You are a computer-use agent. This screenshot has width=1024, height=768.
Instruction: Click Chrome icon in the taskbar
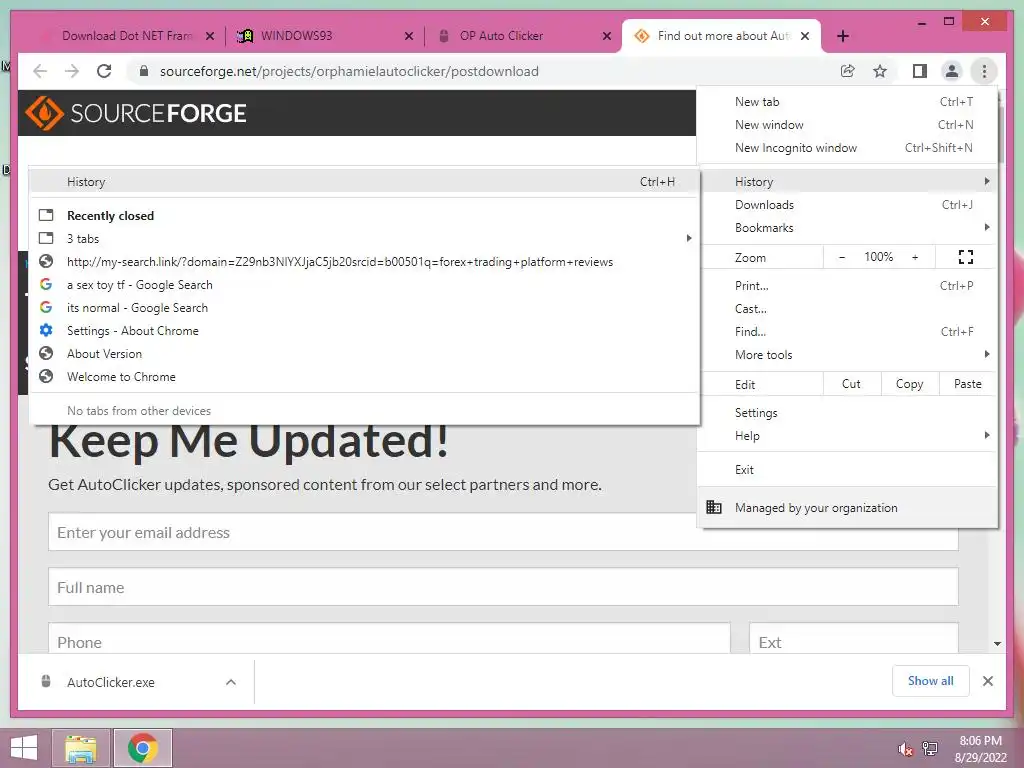(142, 748)
